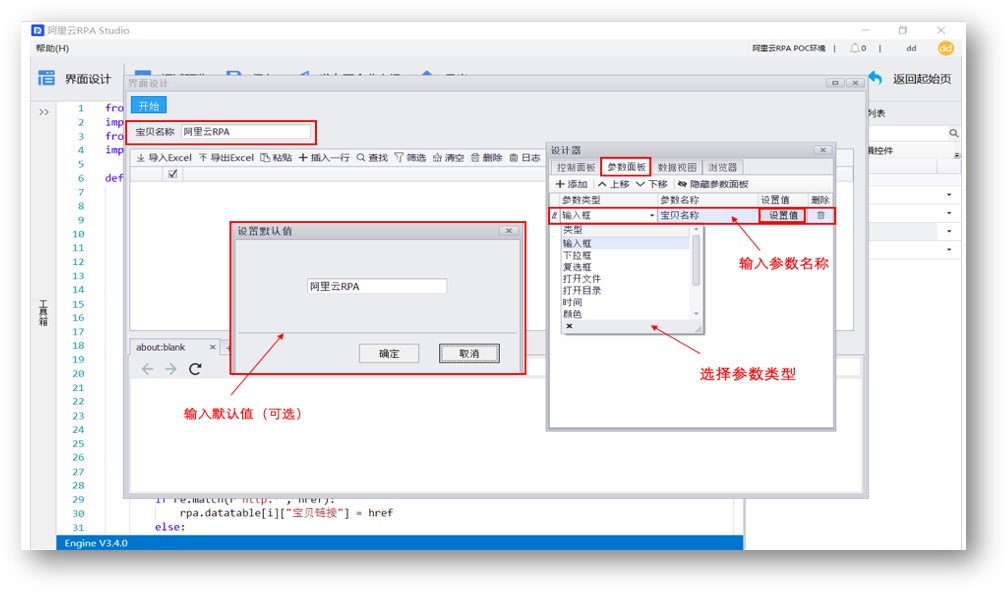The image size is (1008, 592).
Task: Expand the third dropdown arrow in right panel
Action: point(949,231)
